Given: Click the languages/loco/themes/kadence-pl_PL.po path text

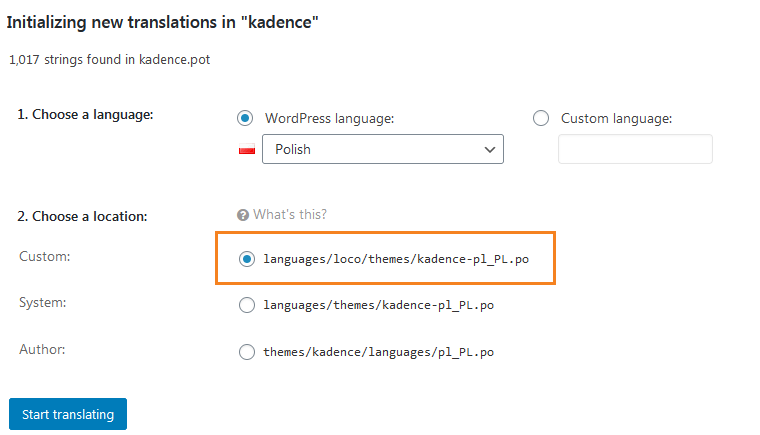Looking at the screenshot, I should [x=396, y=259].
